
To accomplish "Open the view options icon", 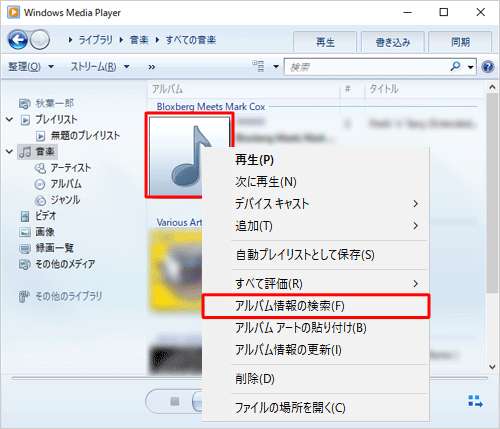I will click(258, 66).
